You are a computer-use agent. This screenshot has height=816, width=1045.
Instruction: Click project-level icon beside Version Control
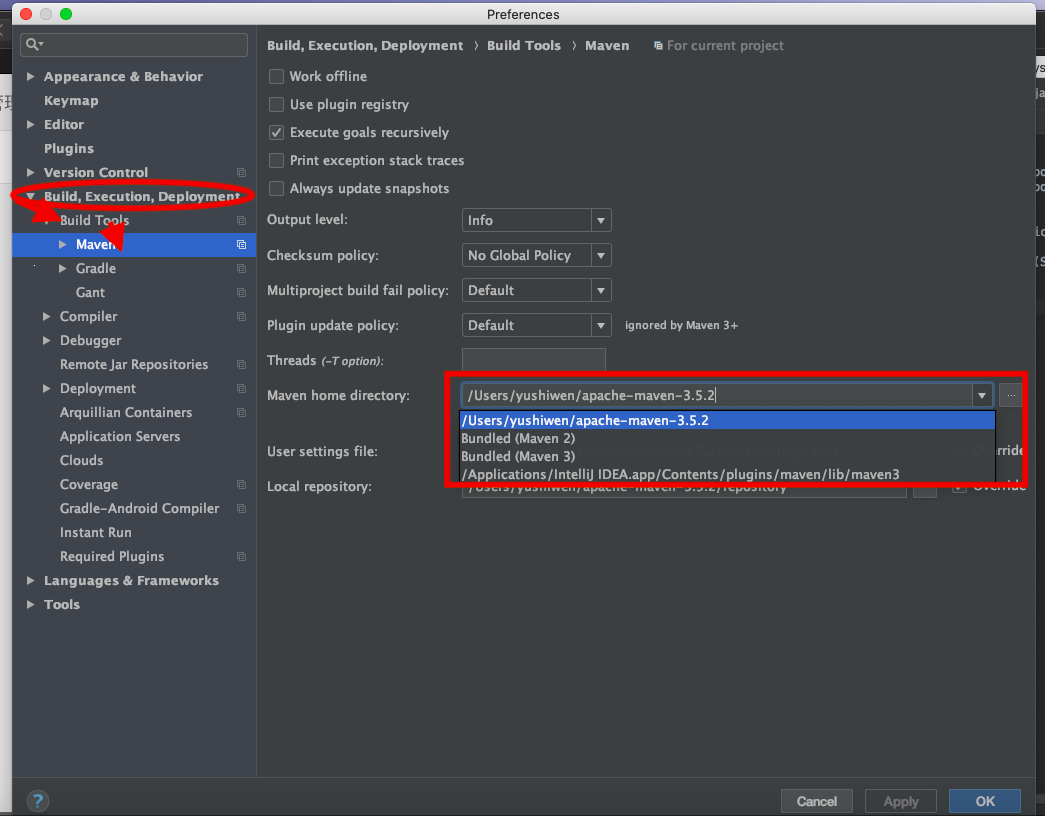(x=241, y=173)
